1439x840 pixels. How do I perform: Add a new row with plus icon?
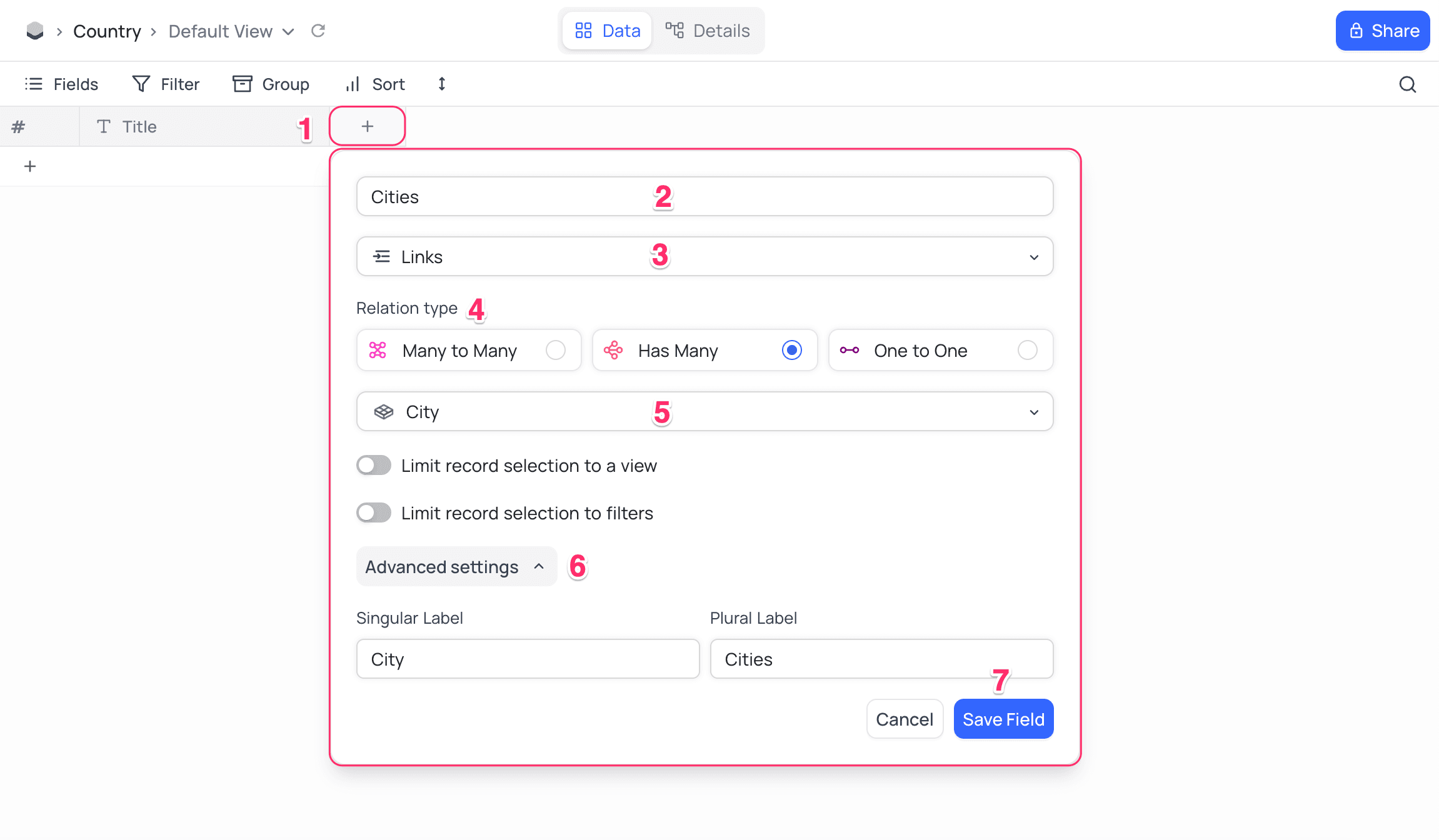(x=29, y=166)
